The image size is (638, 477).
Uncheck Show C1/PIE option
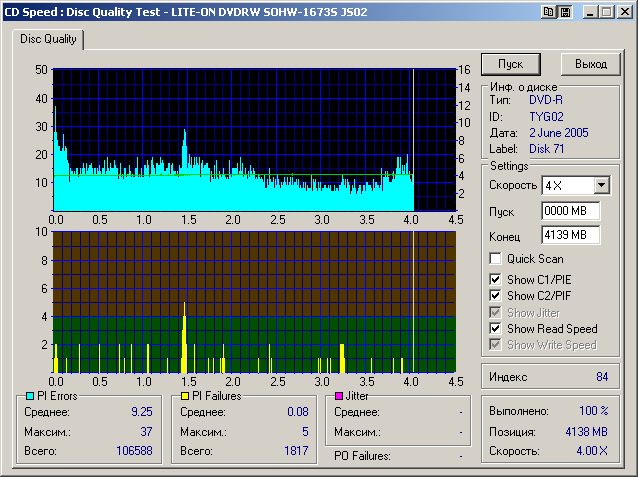495,279
